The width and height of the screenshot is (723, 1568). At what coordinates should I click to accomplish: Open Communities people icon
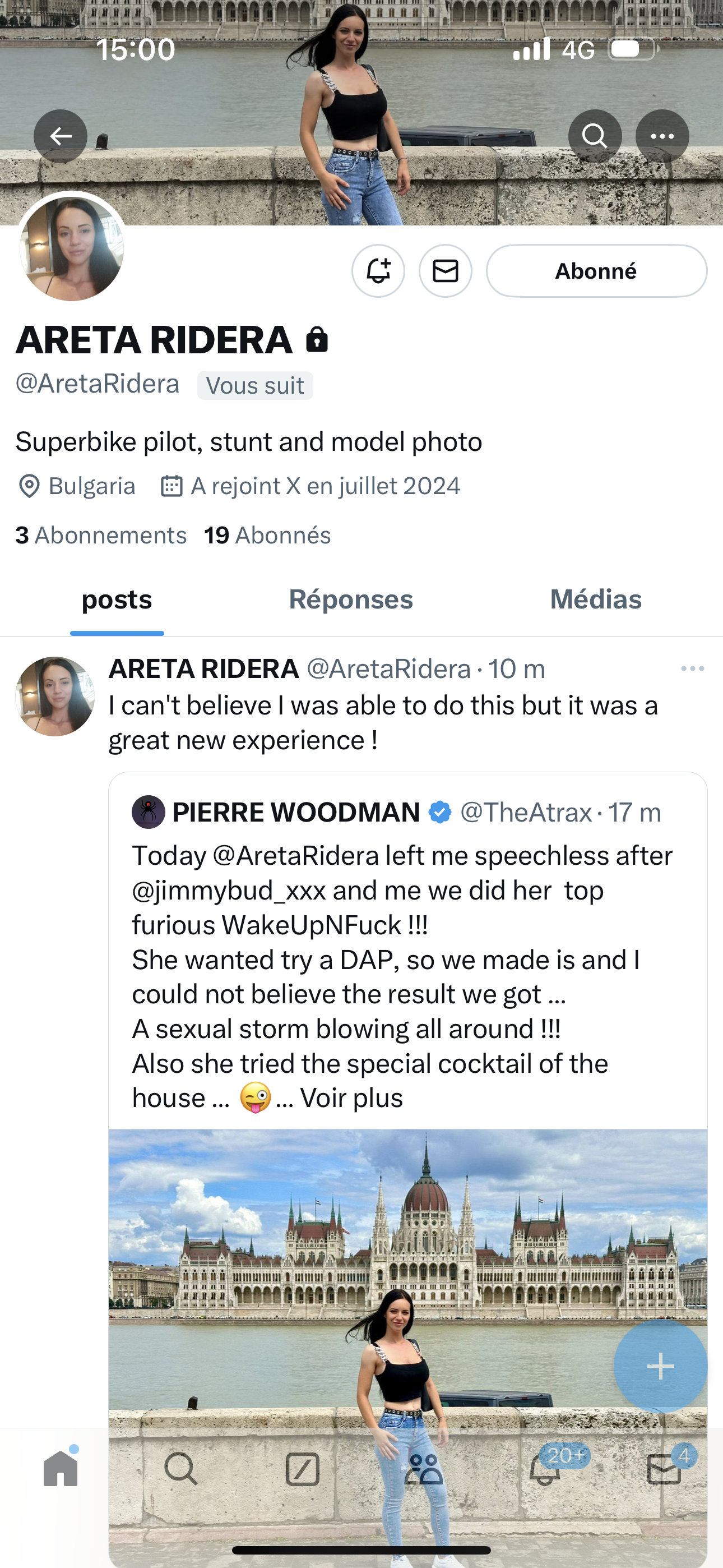(x=423, y=1469)
